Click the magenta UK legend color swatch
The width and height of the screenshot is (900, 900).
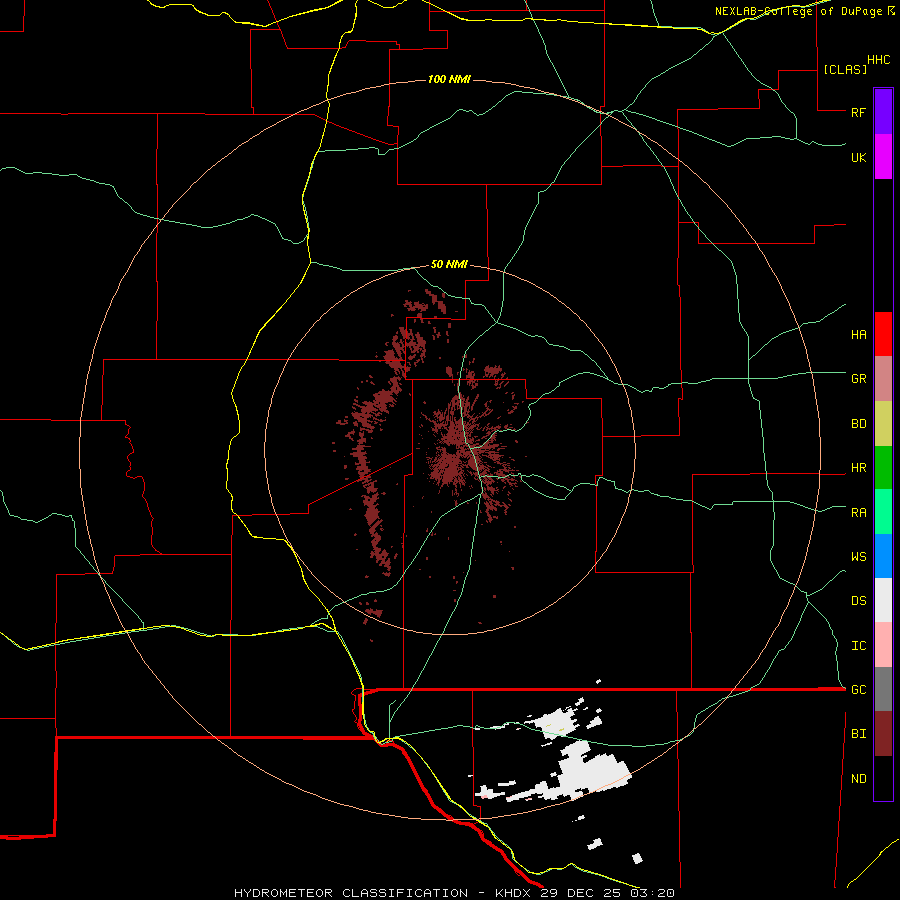tap(883, 157)
